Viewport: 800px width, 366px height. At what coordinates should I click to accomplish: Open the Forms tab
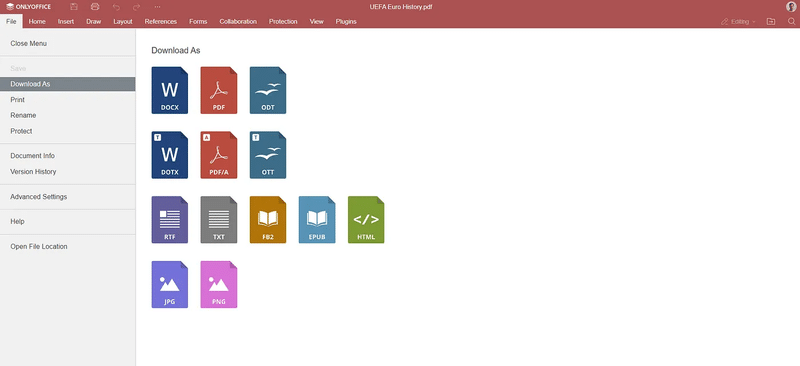198,21
